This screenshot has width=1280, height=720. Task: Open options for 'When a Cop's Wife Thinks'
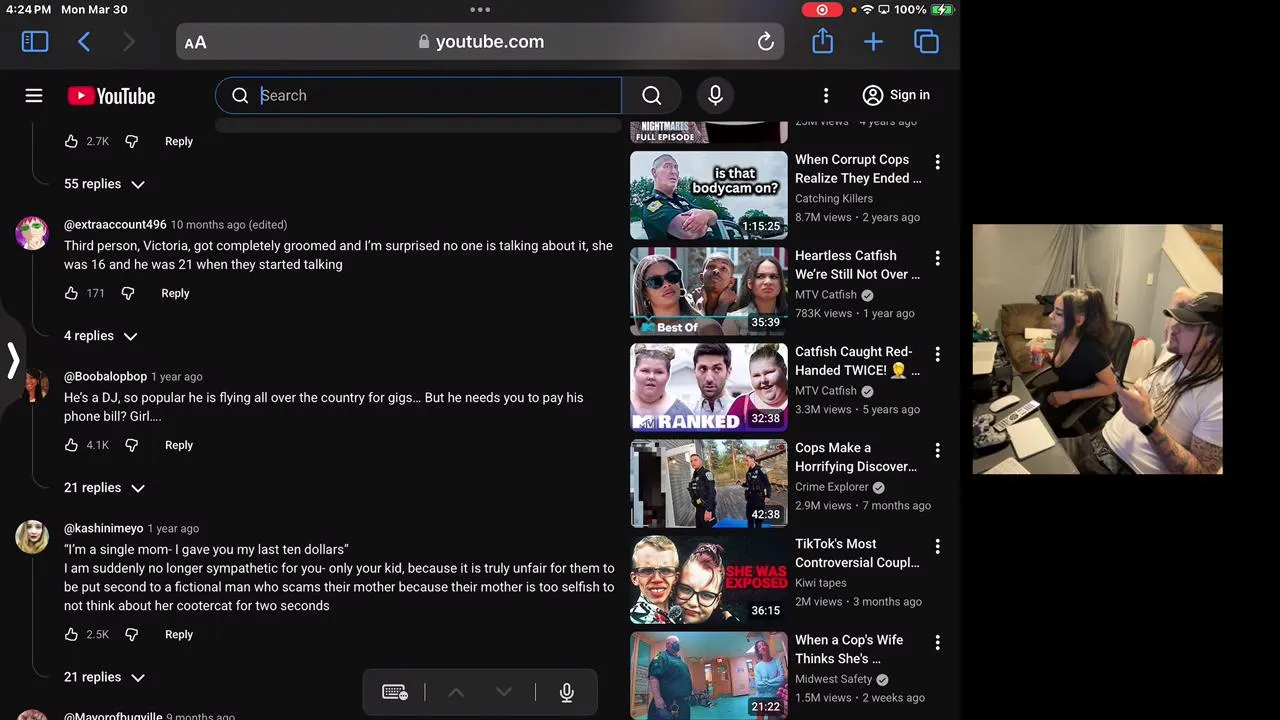pos(937,642)
